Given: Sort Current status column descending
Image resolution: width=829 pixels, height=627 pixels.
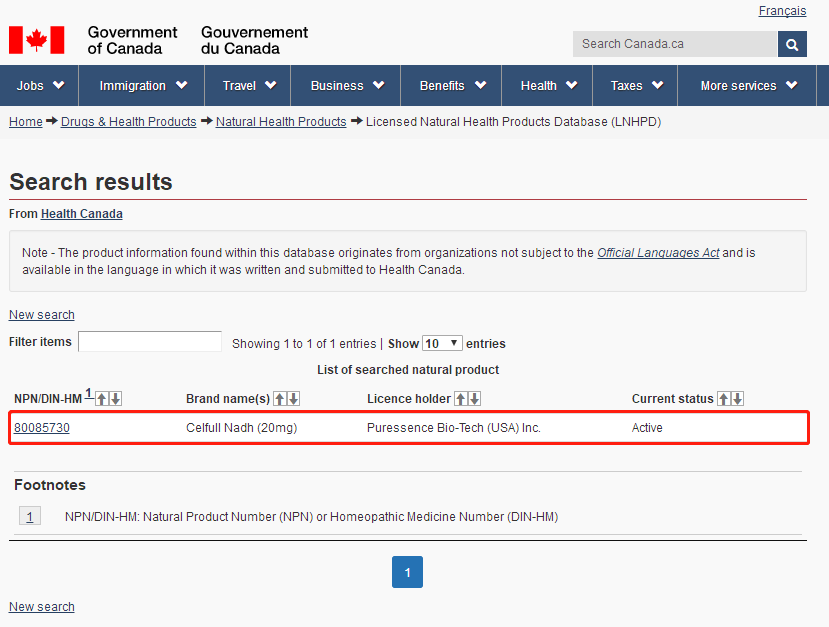Looking at the screenshot, I should click(738, 399).
